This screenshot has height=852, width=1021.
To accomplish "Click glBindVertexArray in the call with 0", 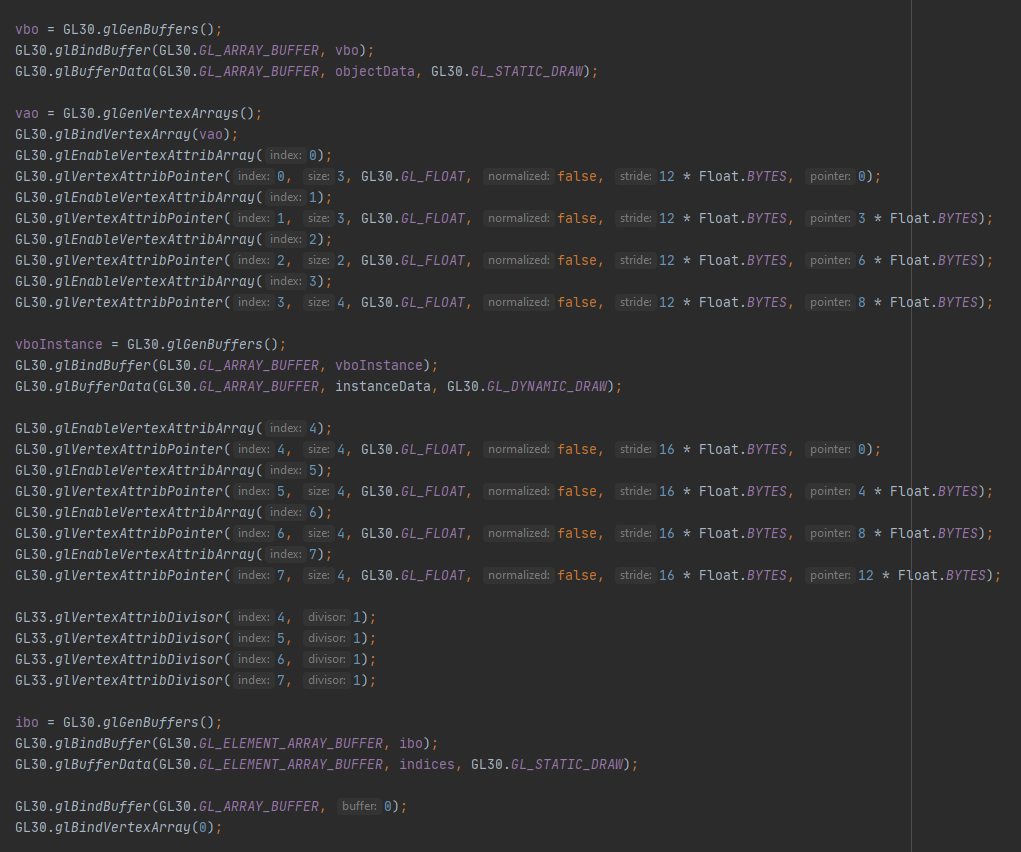I will coord(123,827).
